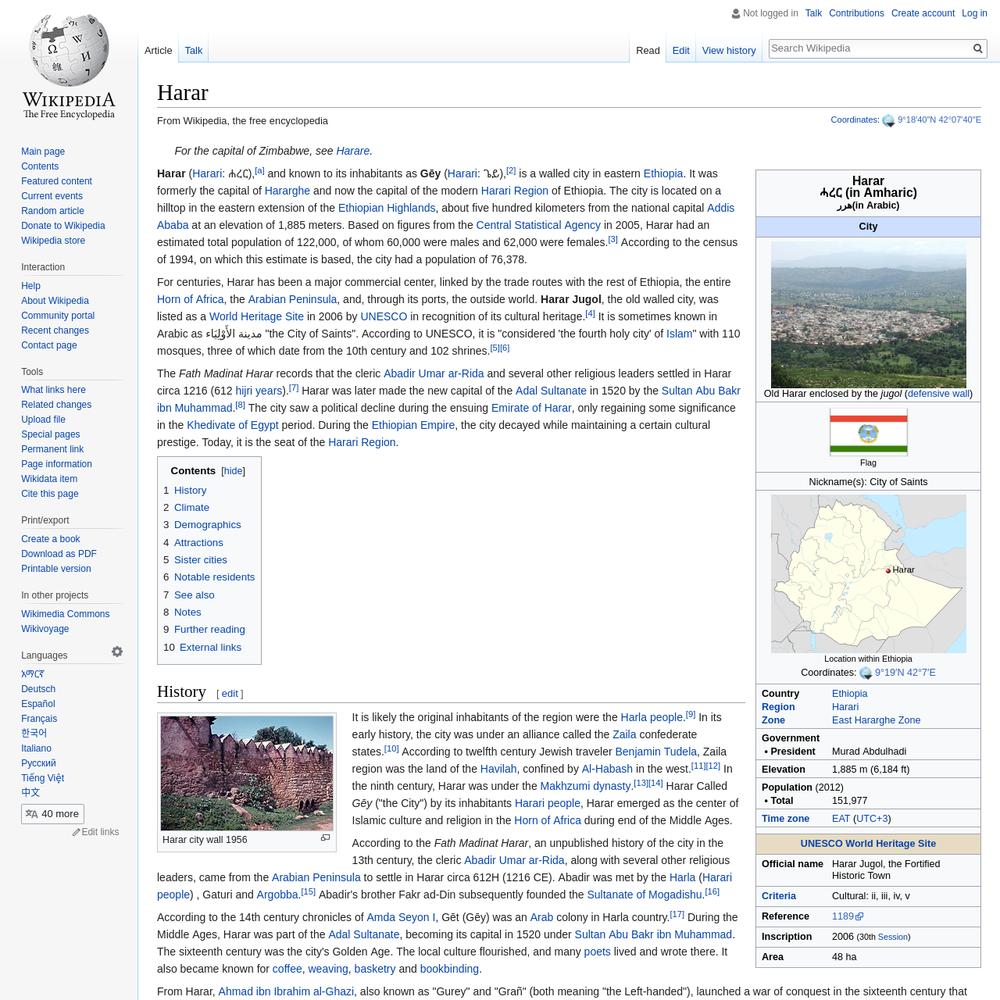
Task: Open Printable version link
Action: click(56, 569)
